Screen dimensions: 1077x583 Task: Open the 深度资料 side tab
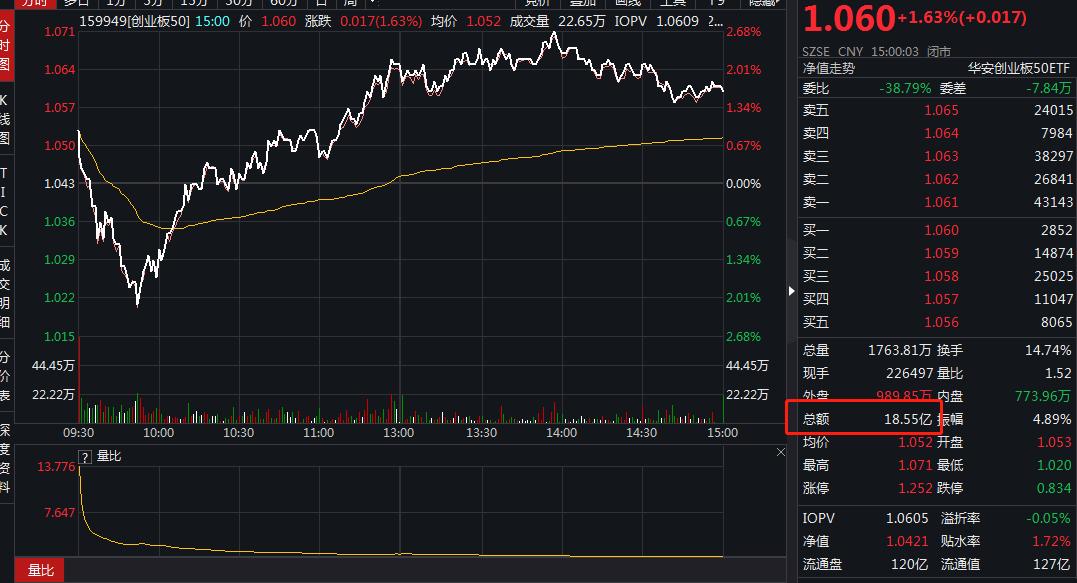pos(6,459)
